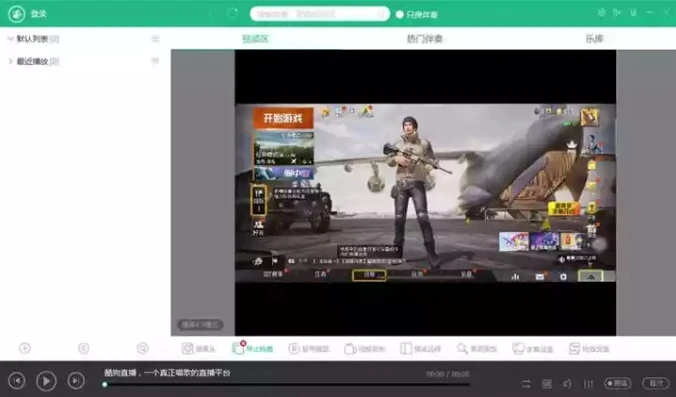
Task: Click the grey pill button at the video's lower left
Action: (200, 324)
